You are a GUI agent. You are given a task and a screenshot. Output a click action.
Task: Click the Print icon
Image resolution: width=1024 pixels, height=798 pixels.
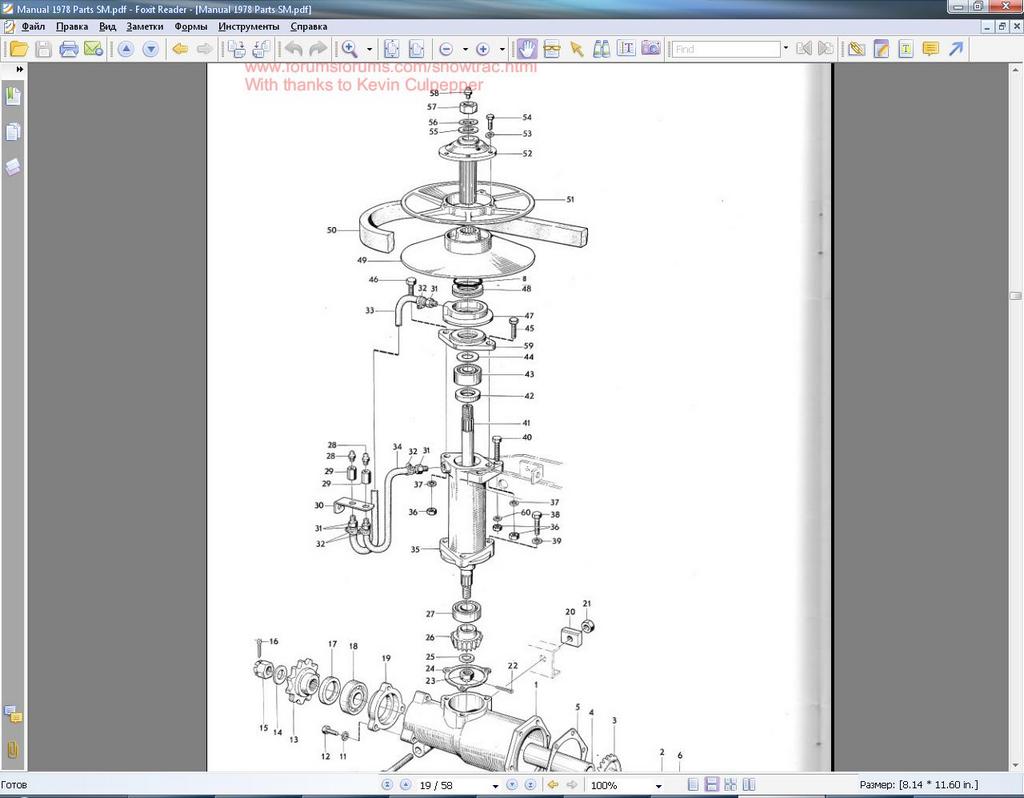pyautogui.click(x=69, y=48)
